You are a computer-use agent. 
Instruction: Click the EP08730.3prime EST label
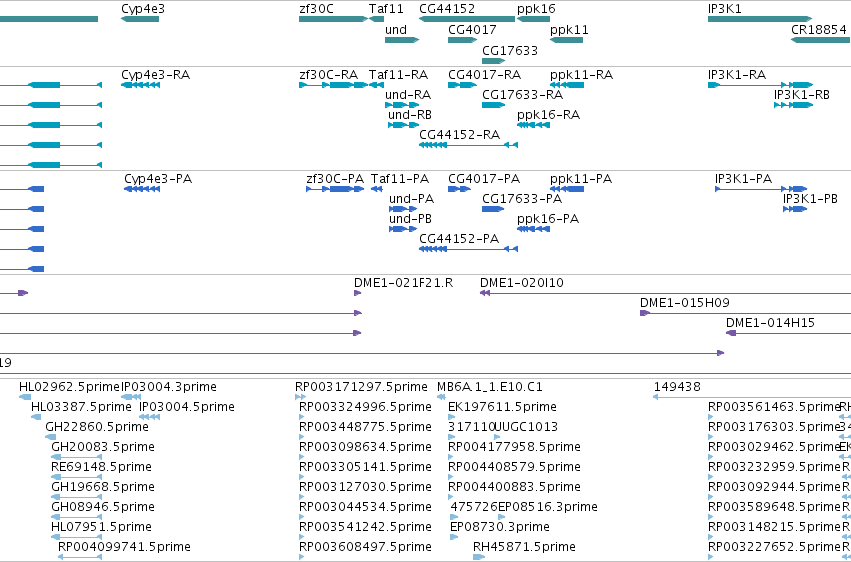tap(500, 527)
